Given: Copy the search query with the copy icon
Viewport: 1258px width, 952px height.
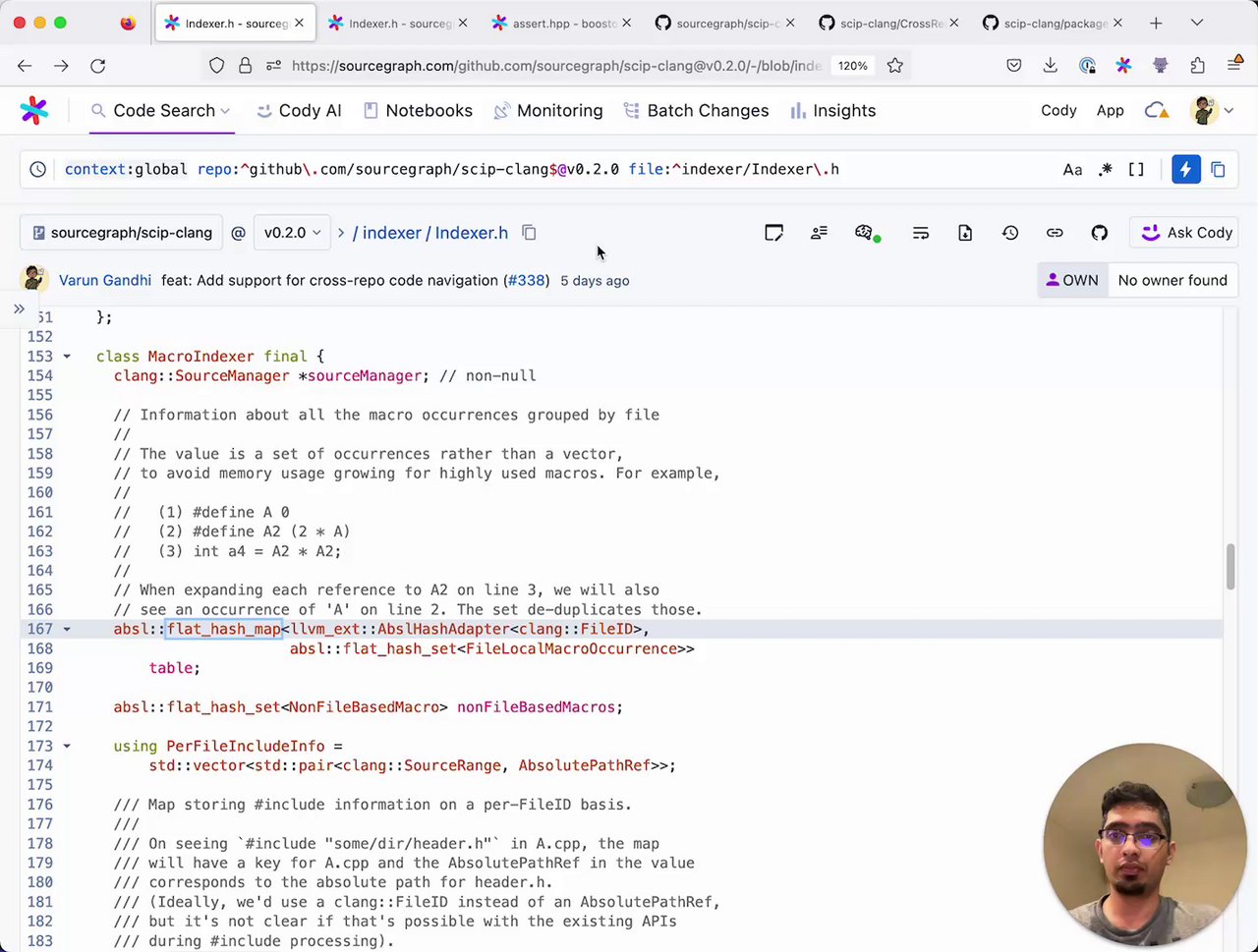Looking at the screenshot, I should pyautogui.click(x=1218, y=170).
